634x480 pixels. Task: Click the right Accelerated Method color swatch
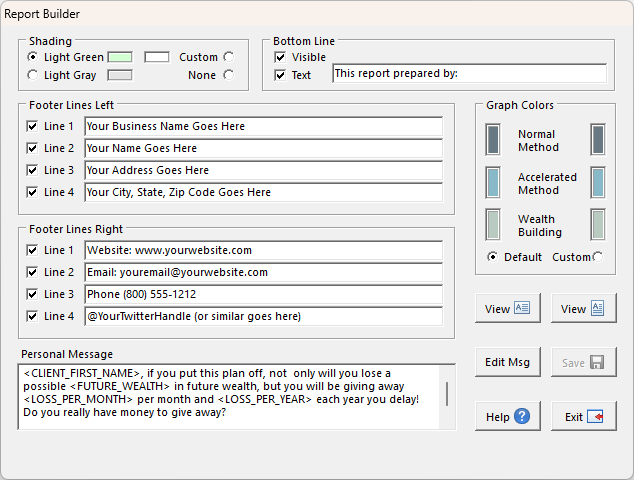[597, 182]
